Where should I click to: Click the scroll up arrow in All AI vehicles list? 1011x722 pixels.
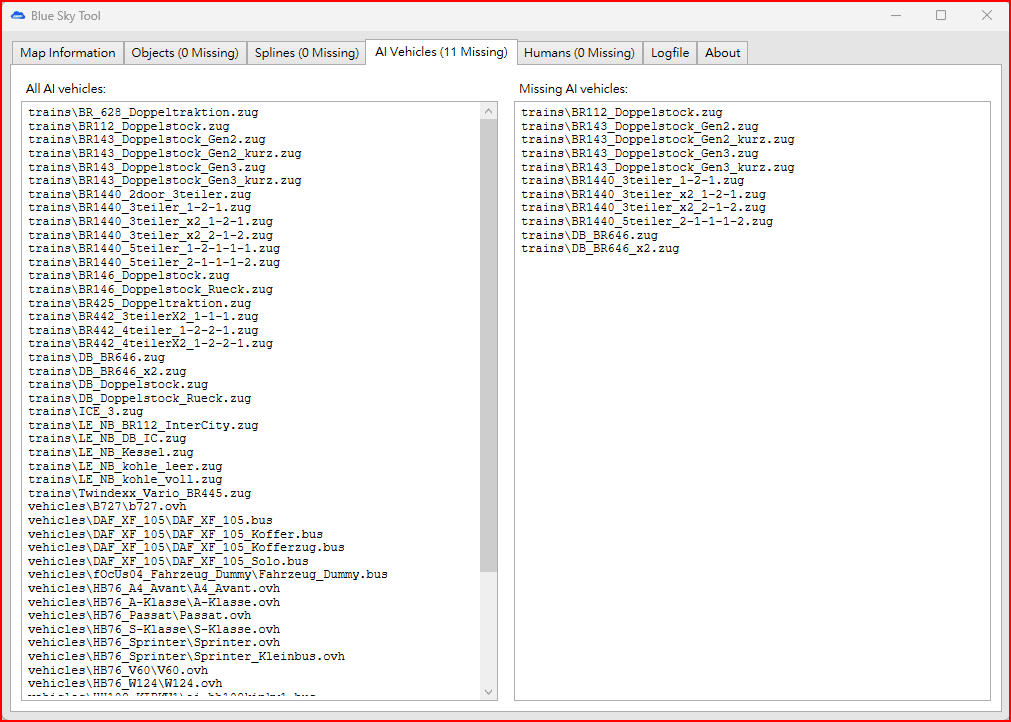[x=489, y=111]
